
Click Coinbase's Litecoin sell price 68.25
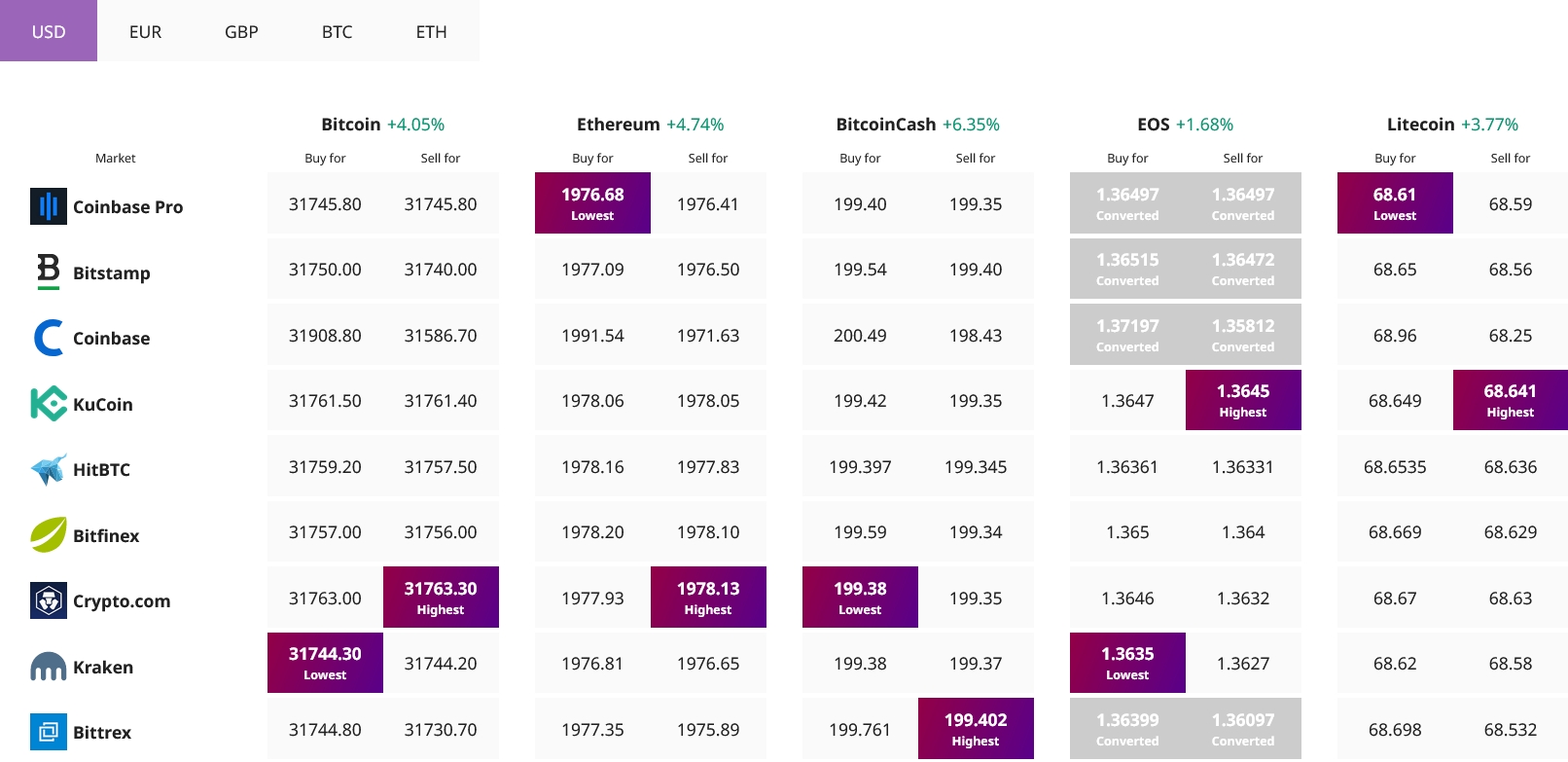1511,335
